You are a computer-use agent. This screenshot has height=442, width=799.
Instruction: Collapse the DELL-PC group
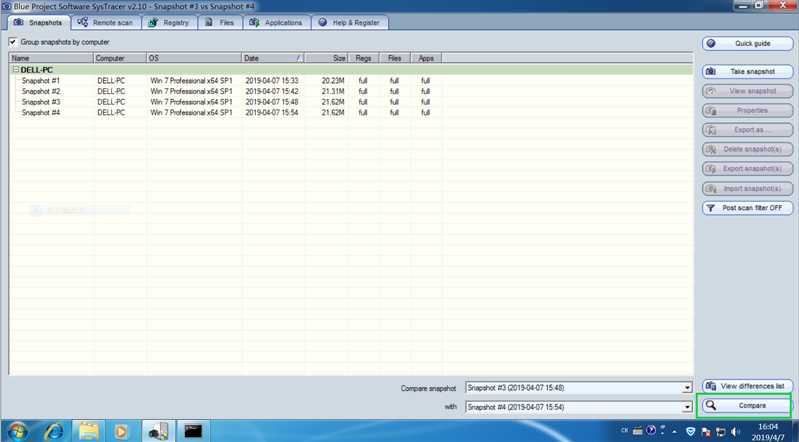[x=16, y=69]
